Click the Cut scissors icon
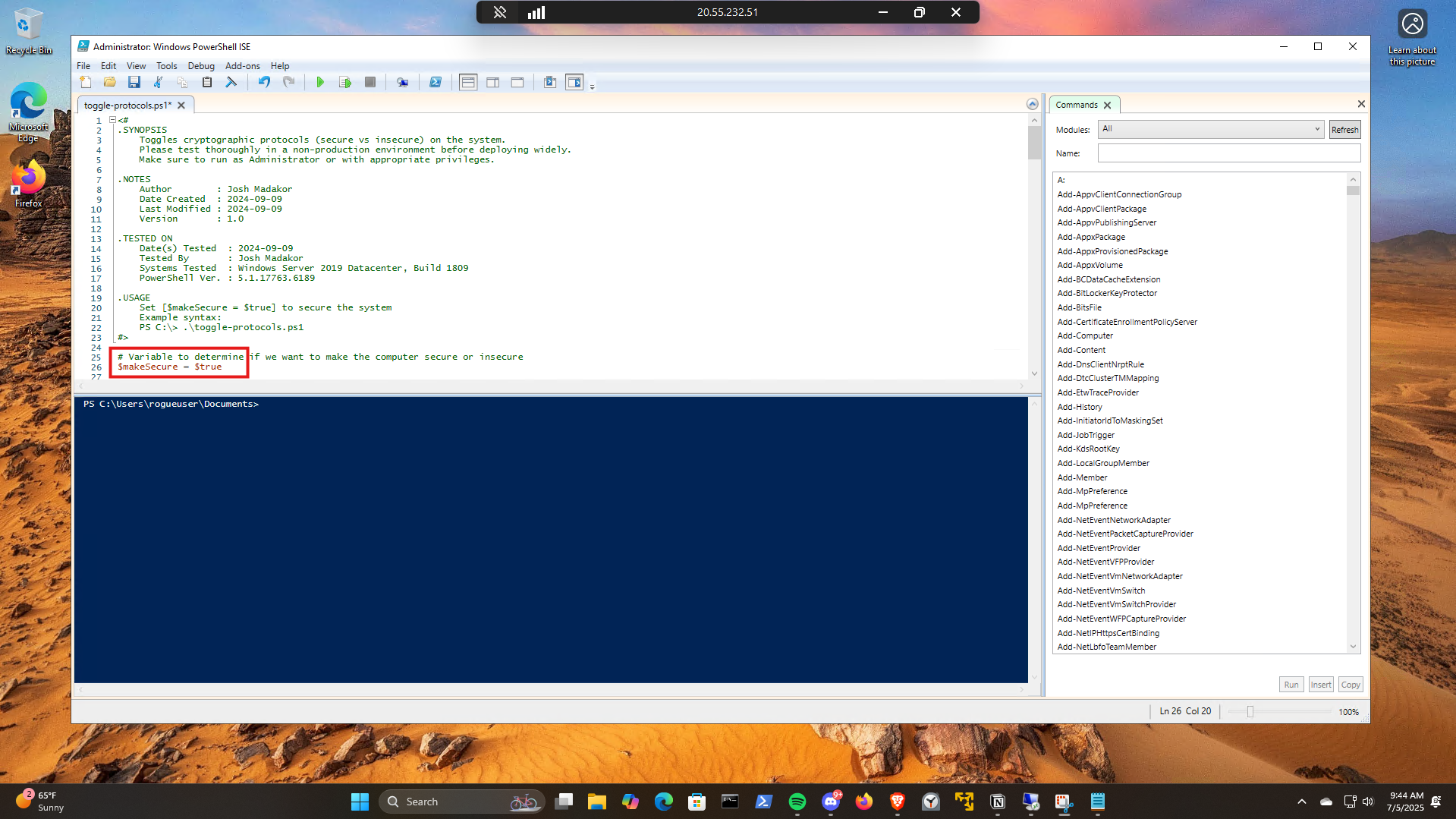The height and width of the screenshot is (819, 1456). (159, 82)
